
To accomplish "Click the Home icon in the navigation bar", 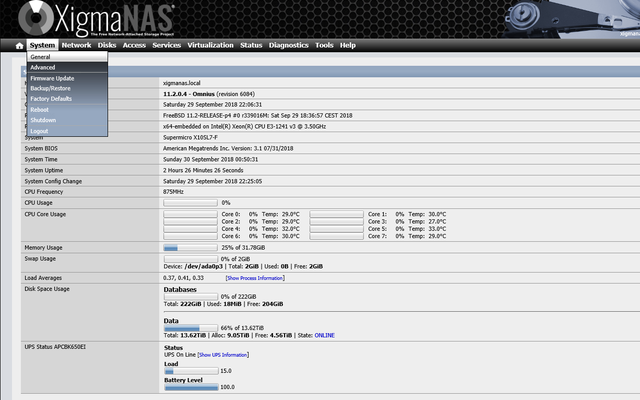I will pos(19,46).
